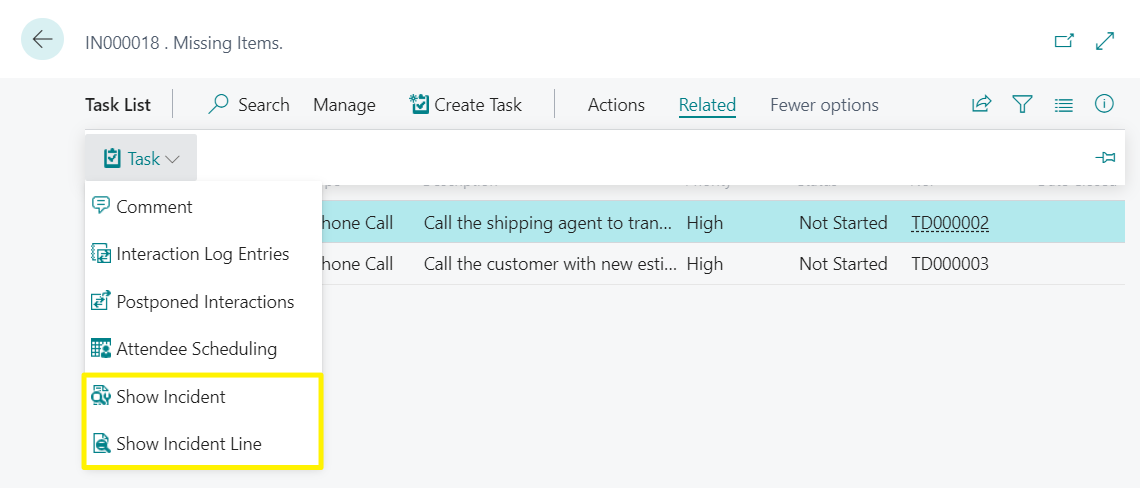This screenshot has height=488, width=1140.
Task: Open the Actions menu
Action: pyautogui.click(x=616, y=105)
